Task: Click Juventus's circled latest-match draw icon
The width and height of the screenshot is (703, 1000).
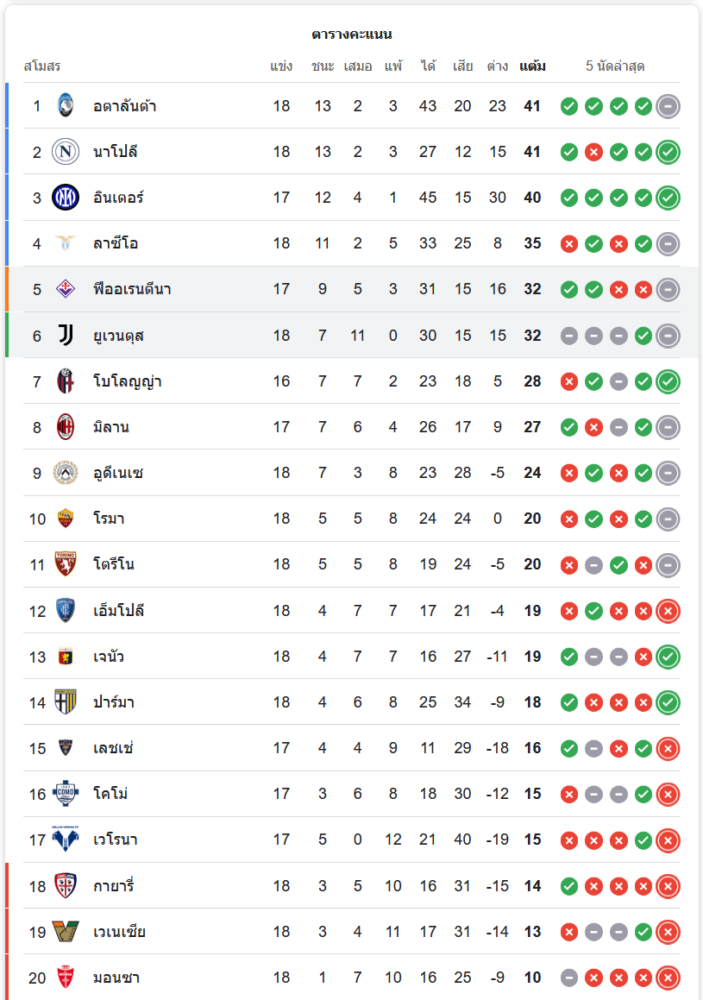Action: pyautogui.click(x=668, y=336)
